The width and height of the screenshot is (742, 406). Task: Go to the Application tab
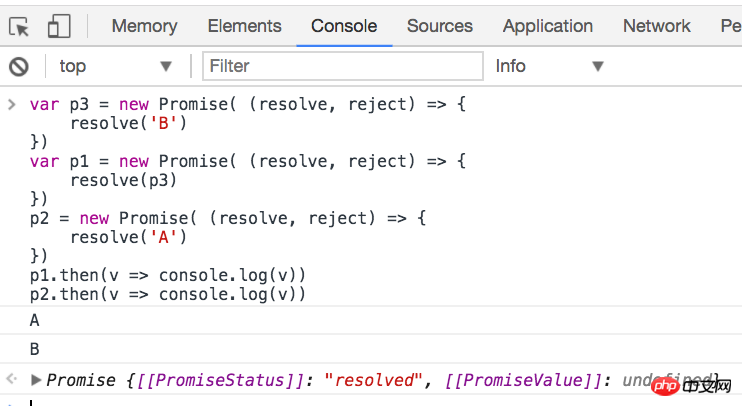pyautogui.click(x=547, y=26)
